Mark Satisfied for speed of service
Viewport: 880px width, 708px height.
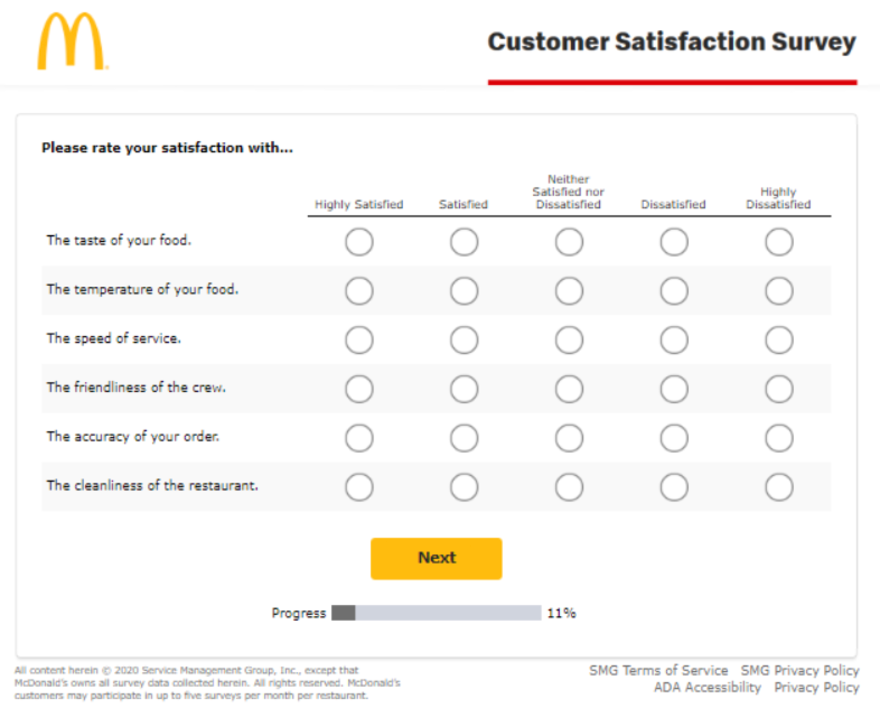coord(464,339)
